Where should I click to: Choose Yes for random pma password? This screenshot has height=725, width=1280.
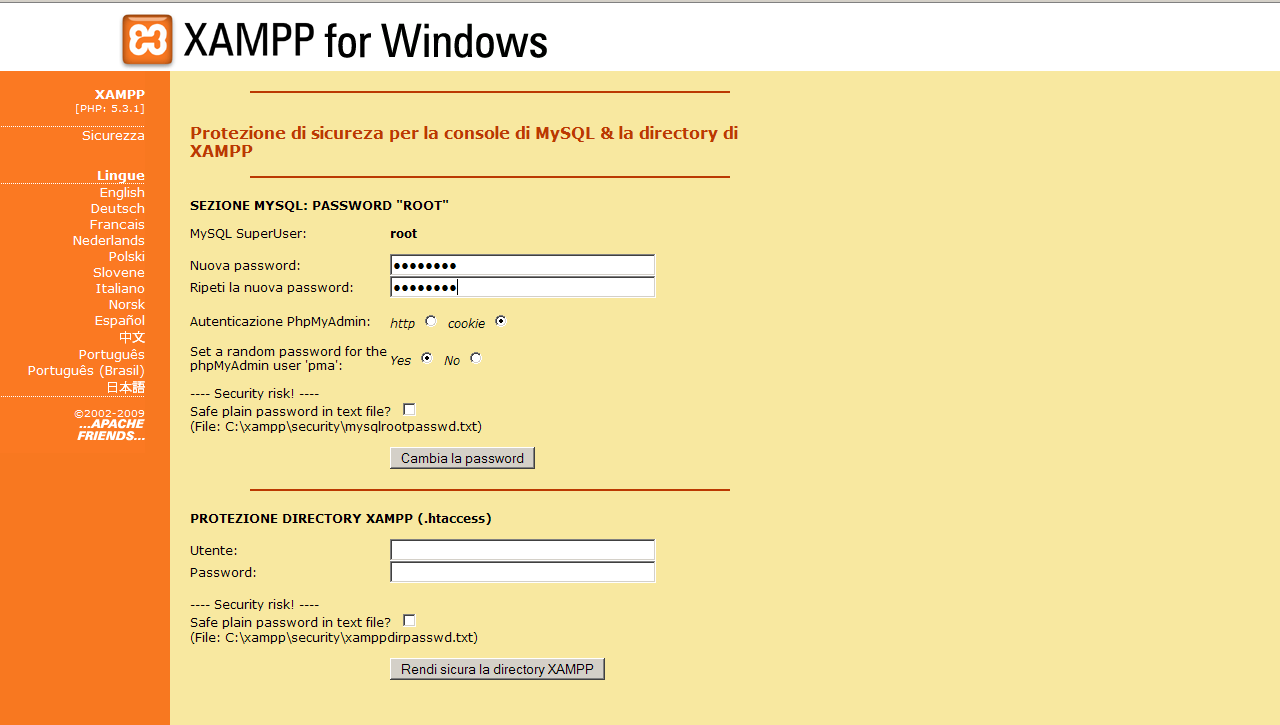coord(427,358)
